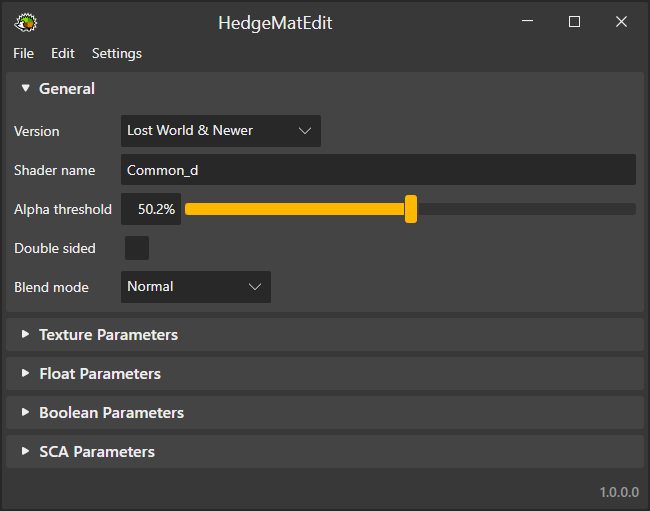Minimize the HedgeMatEdit window
The height and width of the screenshot is (511, 650).
point(527,21)
